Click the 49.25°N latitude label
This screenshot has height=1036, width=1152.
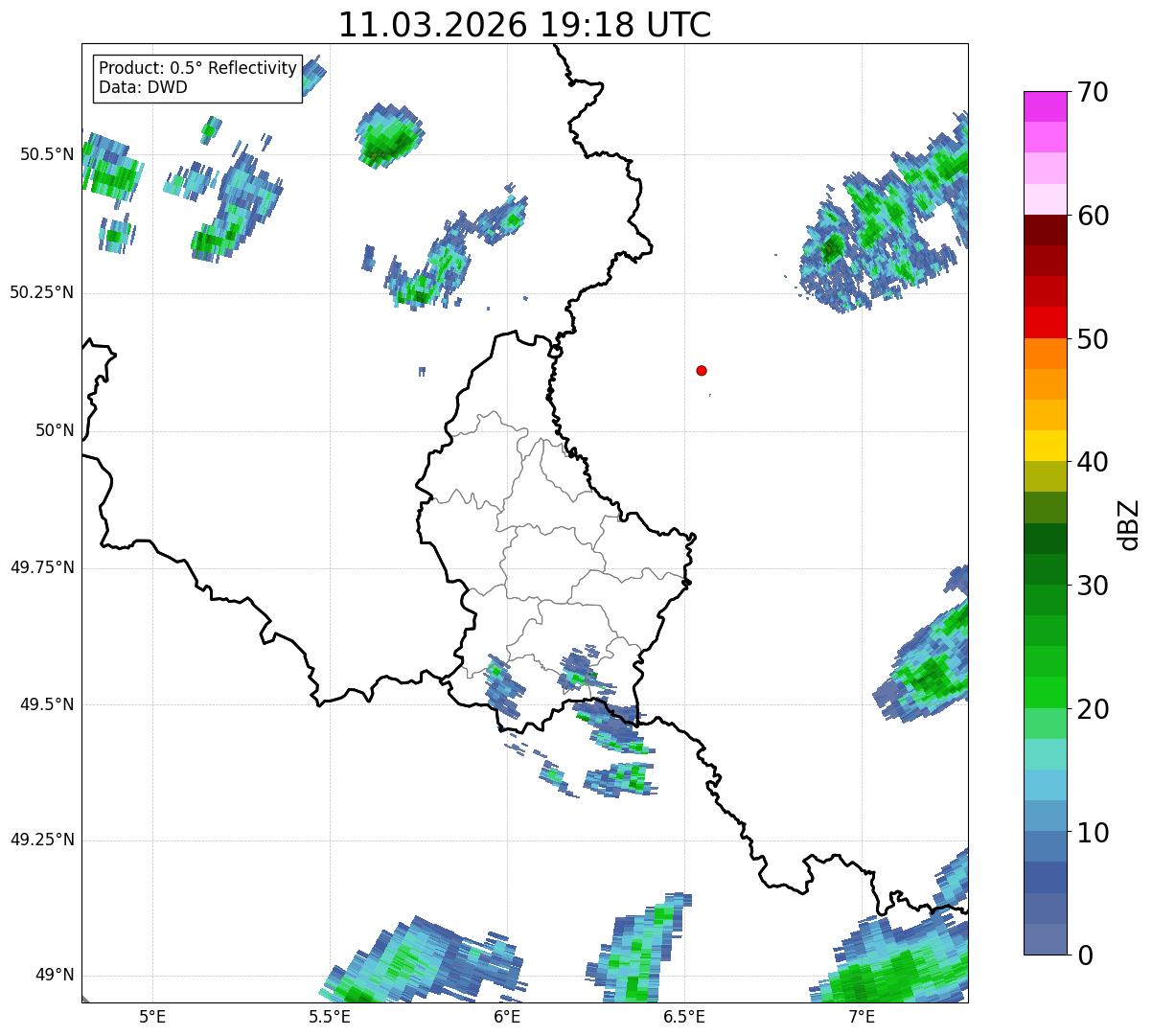[41, 840]
